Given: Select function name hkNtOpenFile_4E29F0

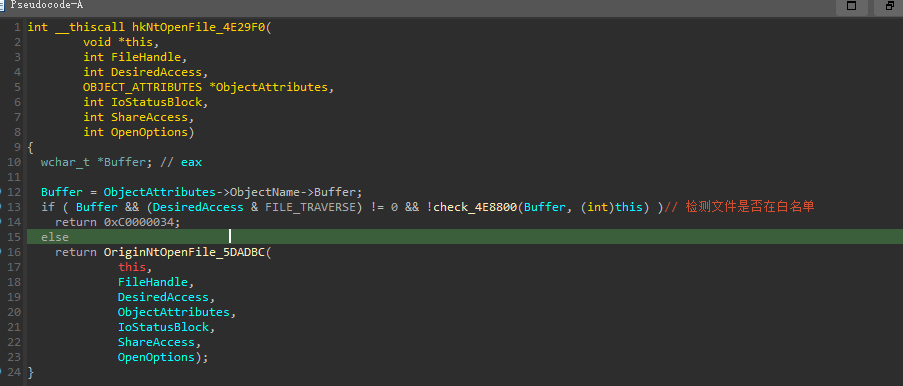Looking at the screenshot, I should pyautogui.click(x=199, y=27).
